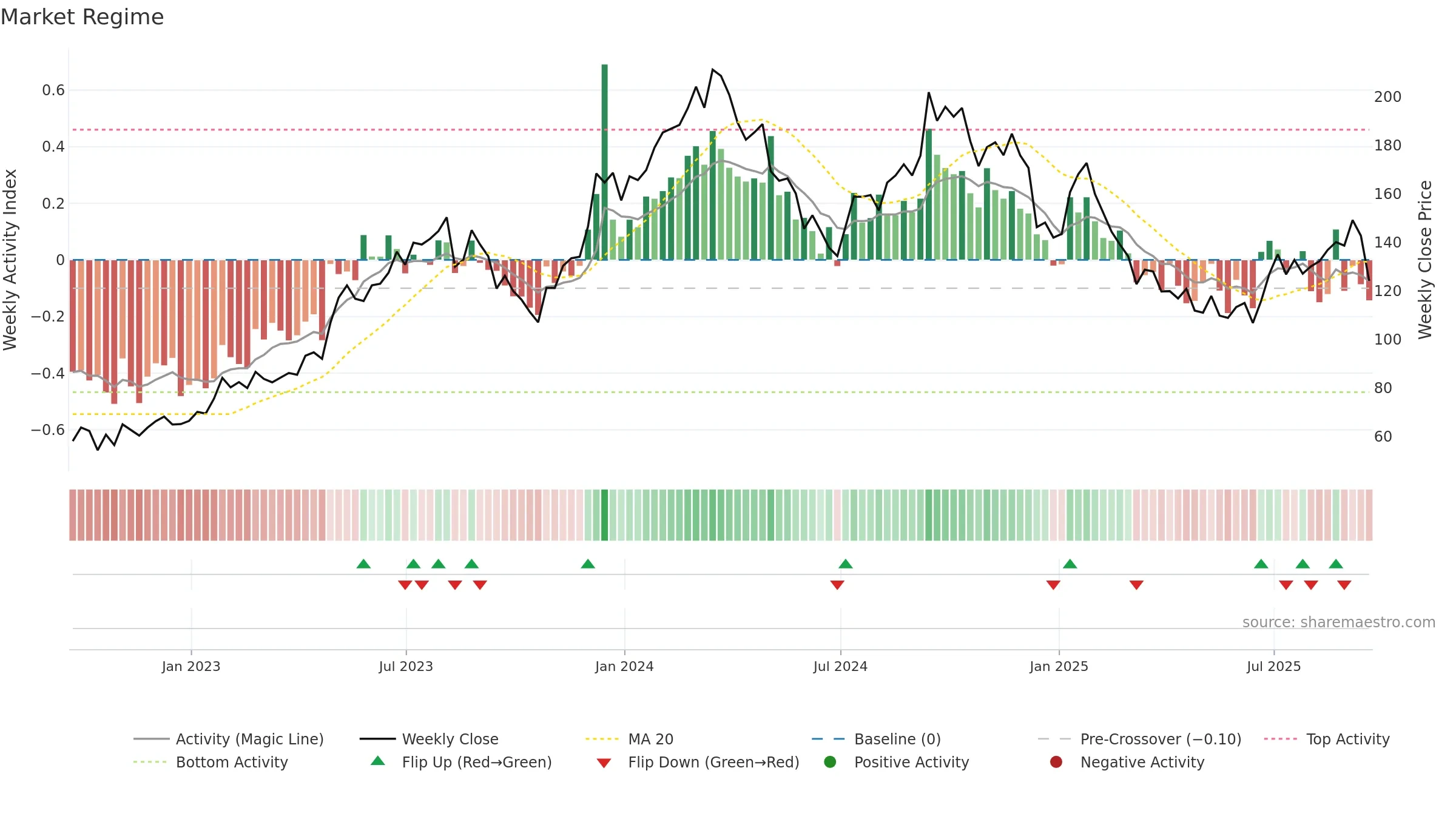Click the Positive Activity legend entry
1456x819 pixels.
pyautogui.click(x=897, y=762)
